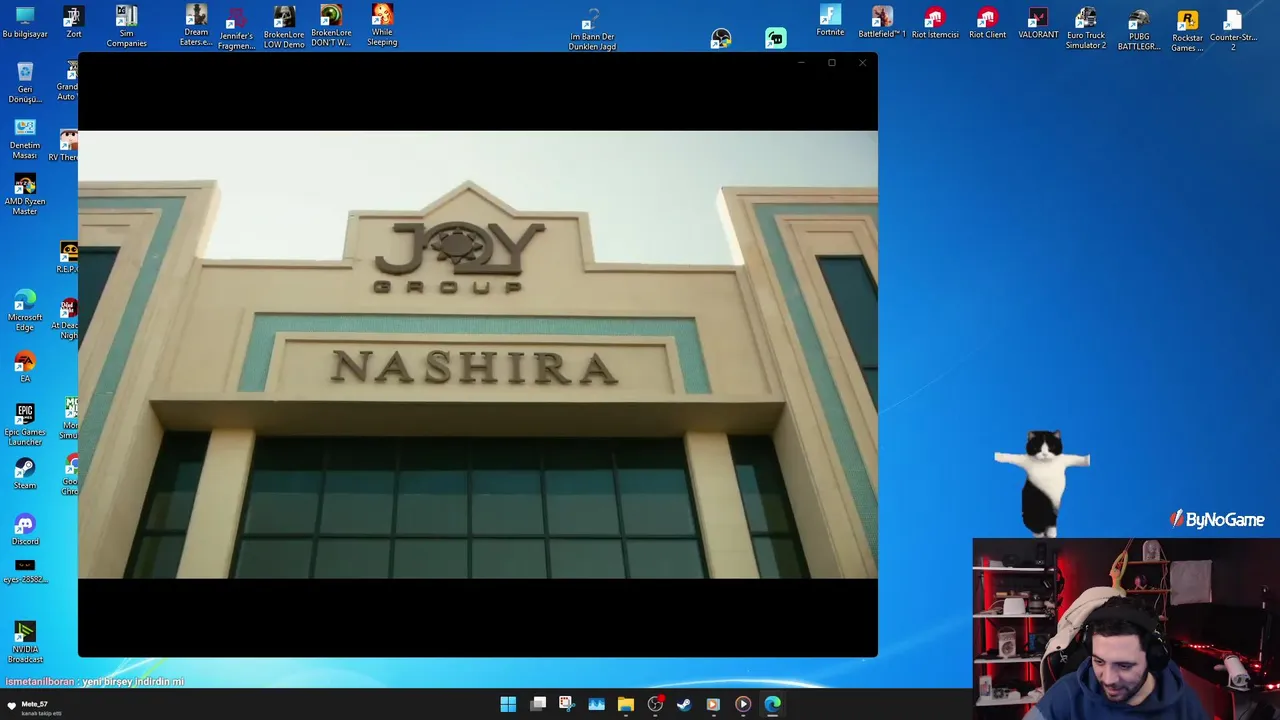
Task: Open Task View in the taskbar
Action: 538,704
